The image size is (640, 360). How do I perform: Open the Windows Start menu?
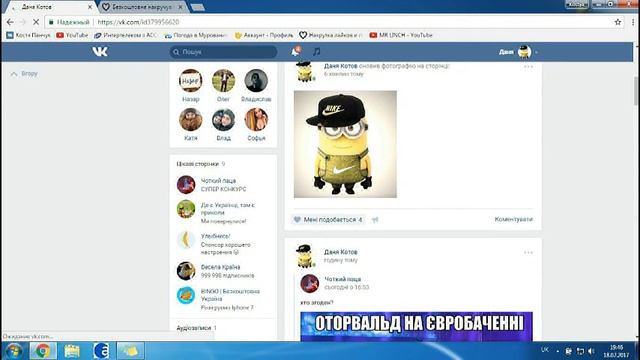[14, 351]
